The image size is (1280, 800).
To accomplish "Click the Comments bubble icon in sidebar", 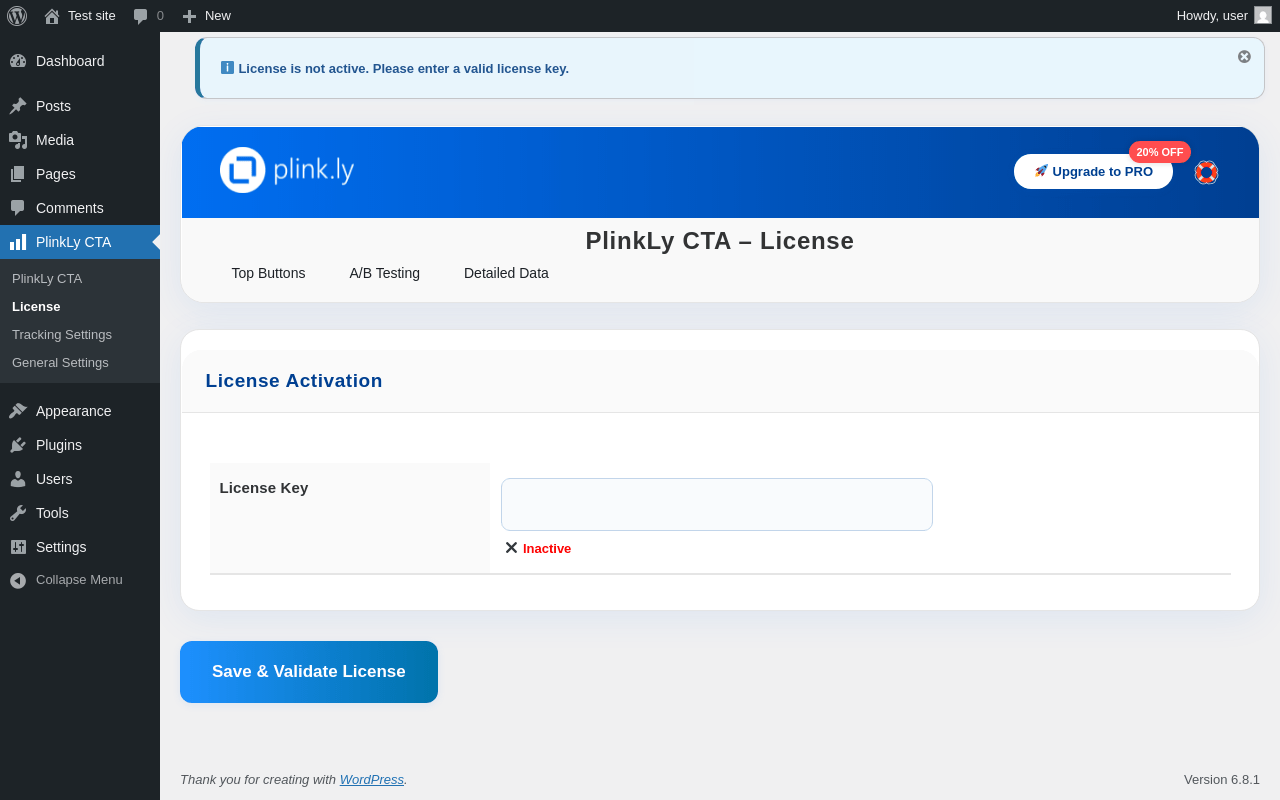I will click(x=18, y=208).
